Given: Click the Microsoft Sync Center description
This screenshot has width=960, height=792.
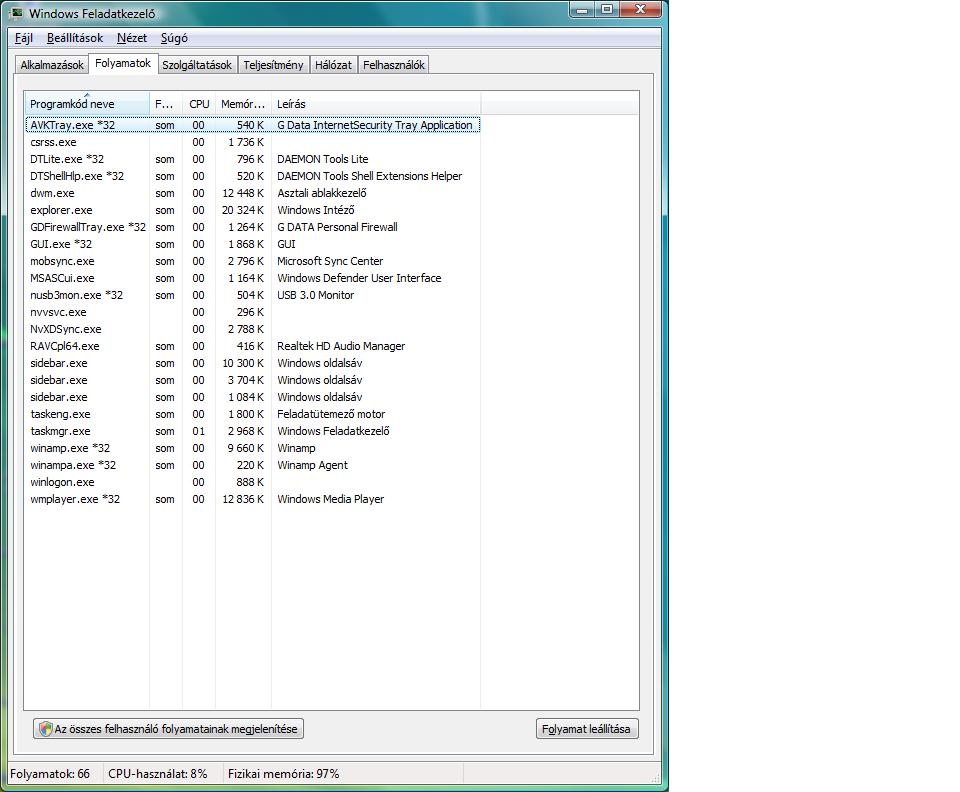Looking at the screenshot, I should pyautogui.click(x=330, y=261).
